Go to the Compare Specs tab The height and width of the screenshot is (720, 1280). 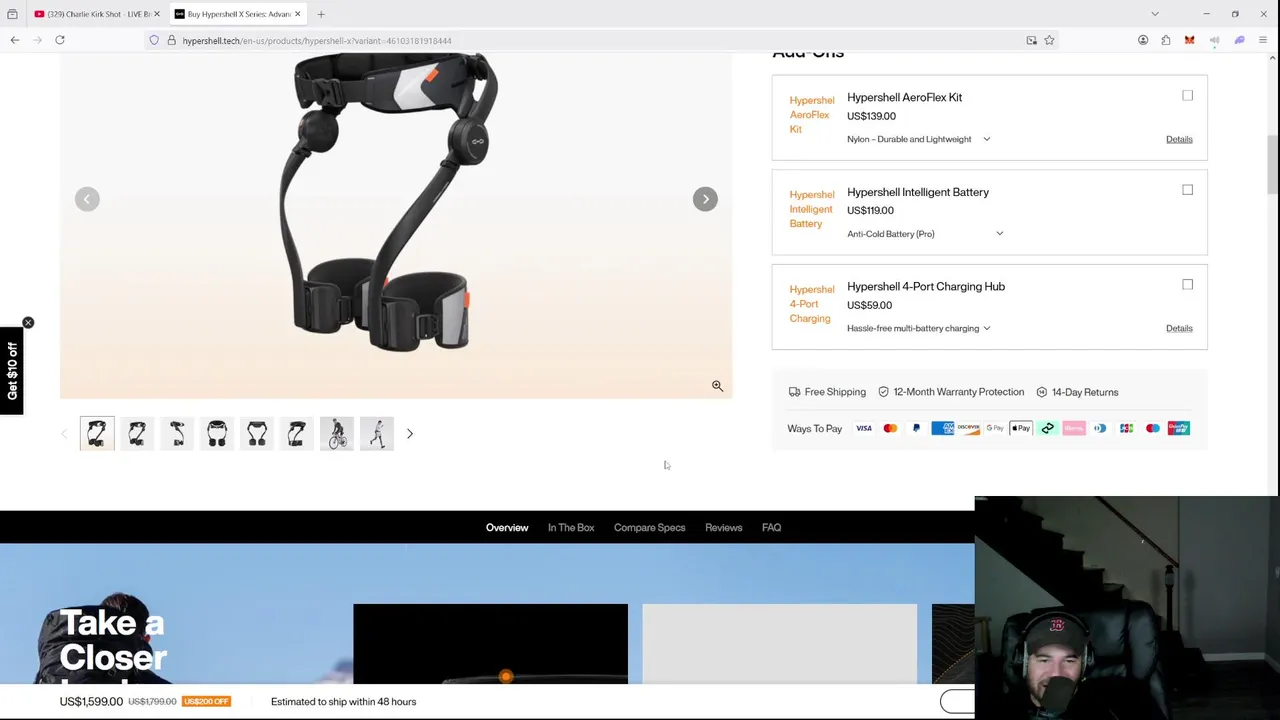pyautogui.click(x=650, y=528)
